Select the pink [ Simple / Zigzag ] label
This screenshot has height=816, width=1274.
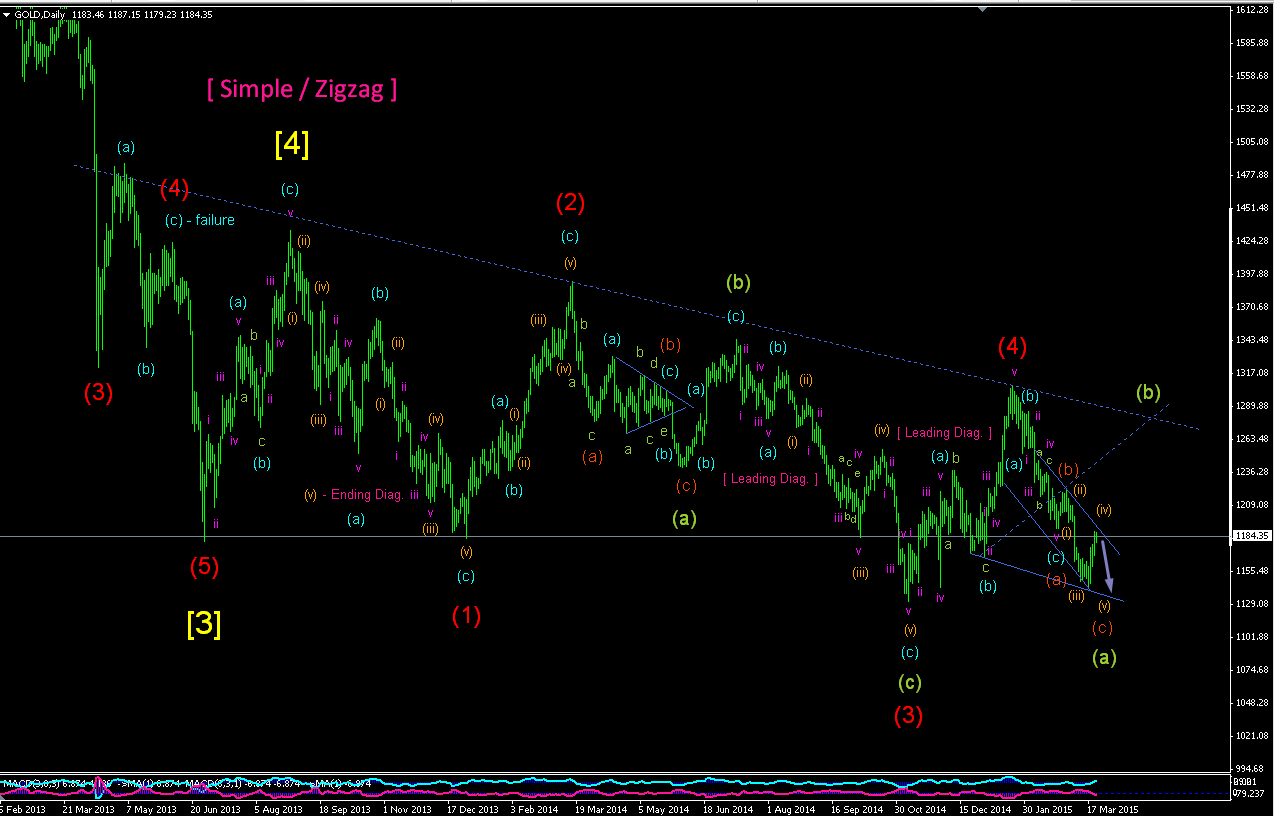click(x=302, y=88)
